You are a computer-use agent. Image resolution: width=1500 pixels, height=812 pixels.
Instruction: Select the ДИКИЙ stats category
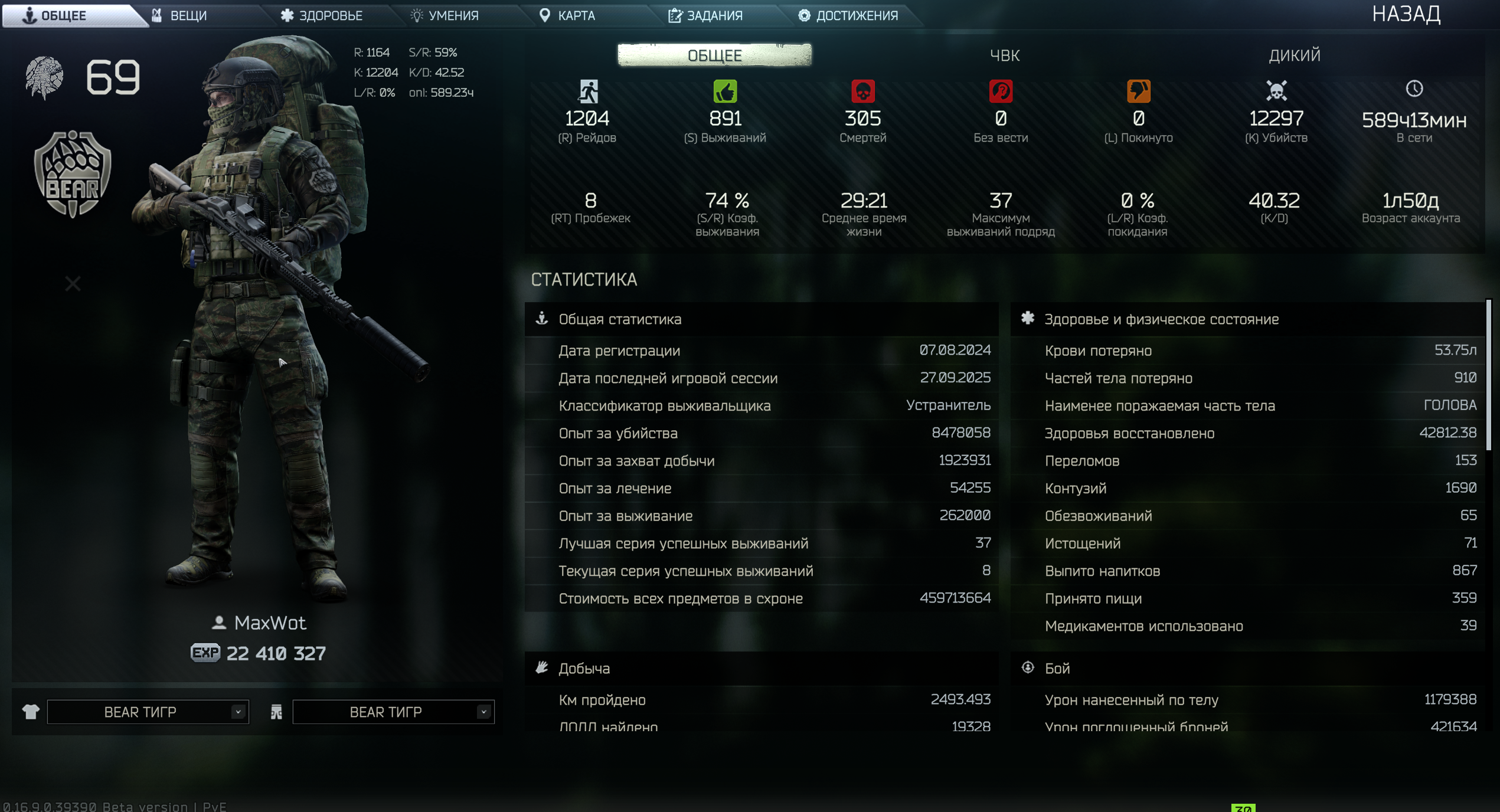pyautogui.click(x=1294, y=55)
